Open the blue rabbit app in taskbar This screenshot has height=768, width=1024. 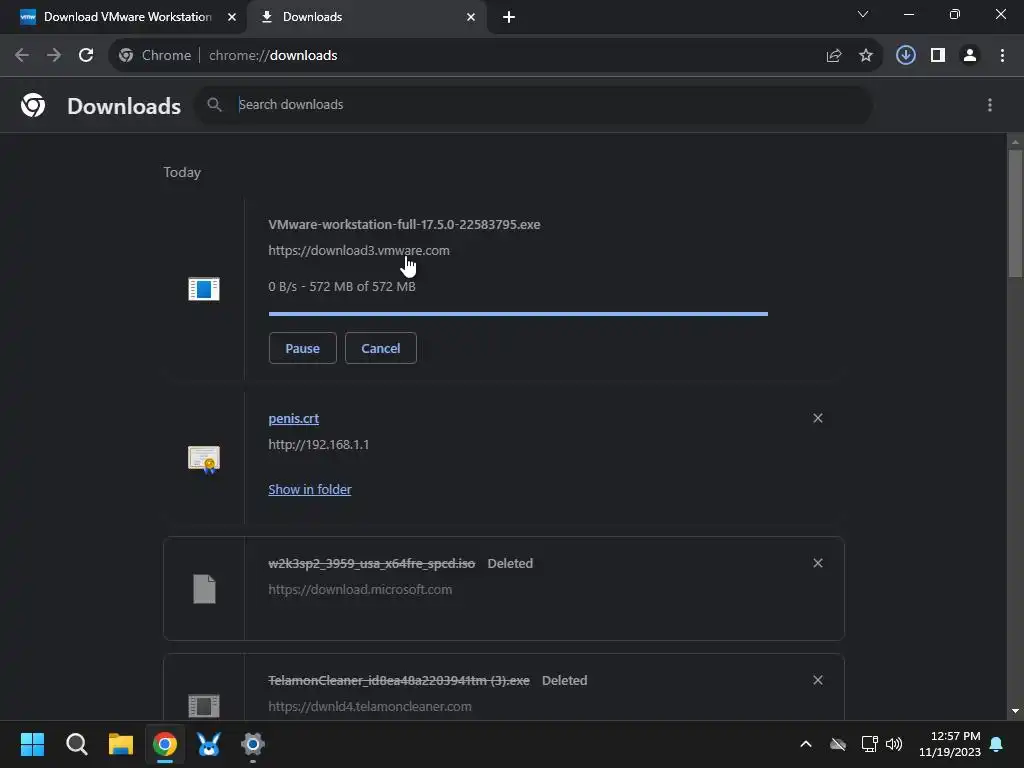[x=209, y=744]
